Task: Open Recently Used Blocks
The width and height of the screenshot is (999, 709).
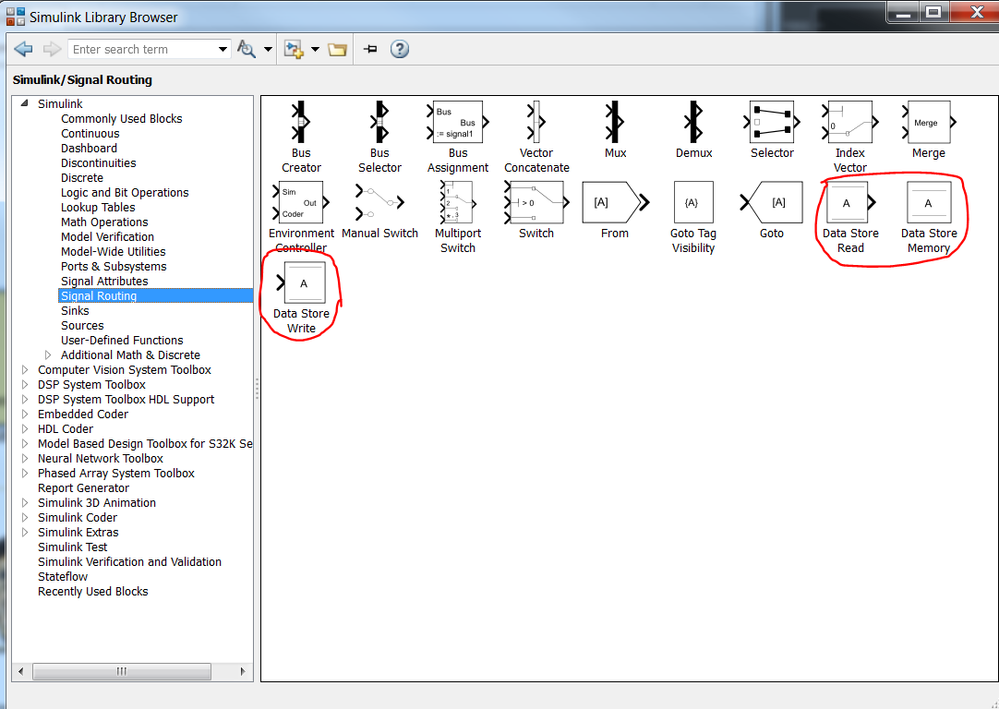Action: pyautogui.click(x=92, y=591)
